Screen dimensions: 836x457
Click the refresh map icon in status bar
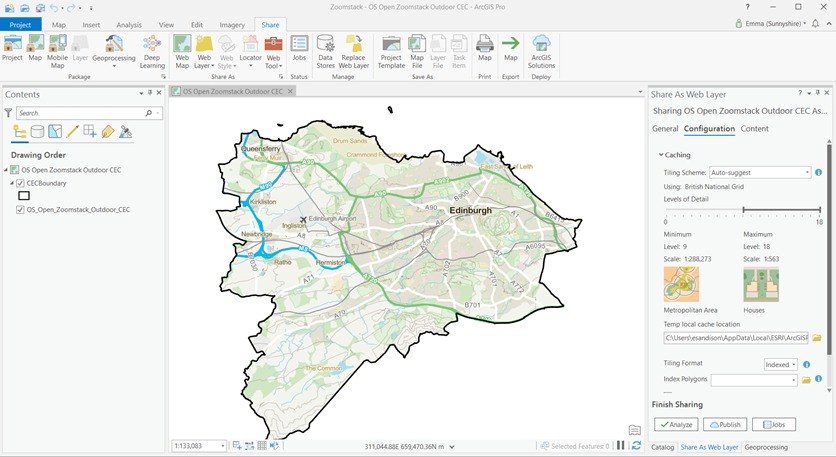click(x=636, y=445)
